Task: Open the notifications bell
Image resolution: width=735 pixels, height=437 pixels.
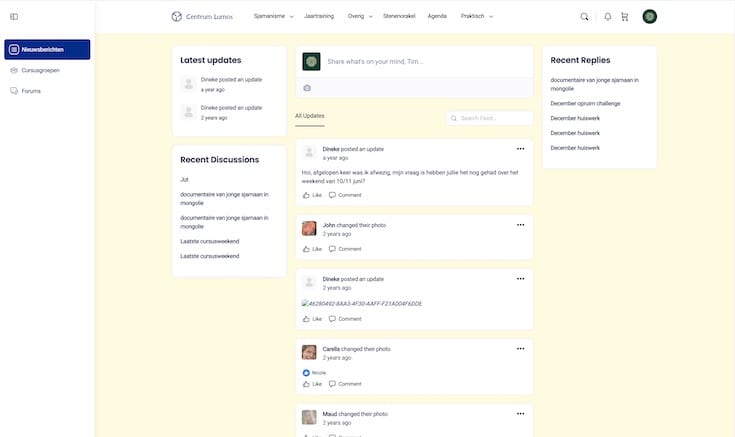Action: pos(607,16)
